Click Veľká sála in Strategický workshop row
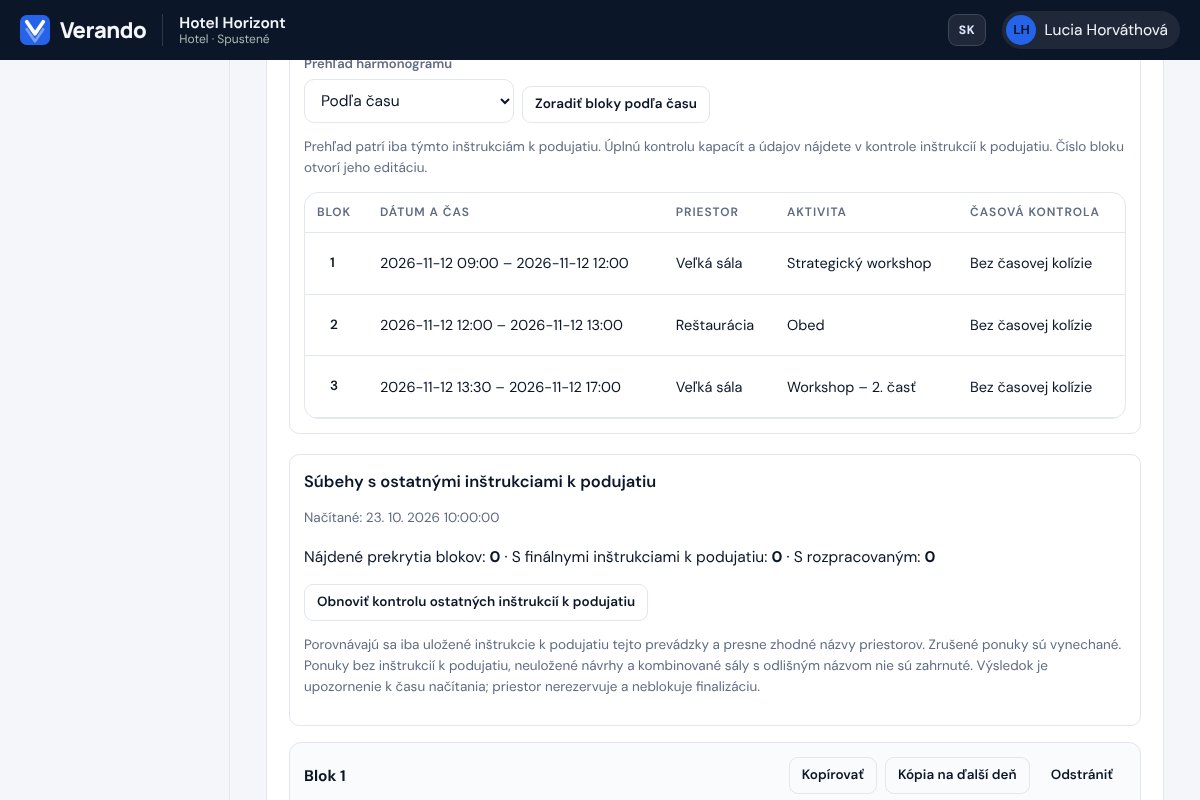This screenshot has height=800, width=1200. point(709,263)
